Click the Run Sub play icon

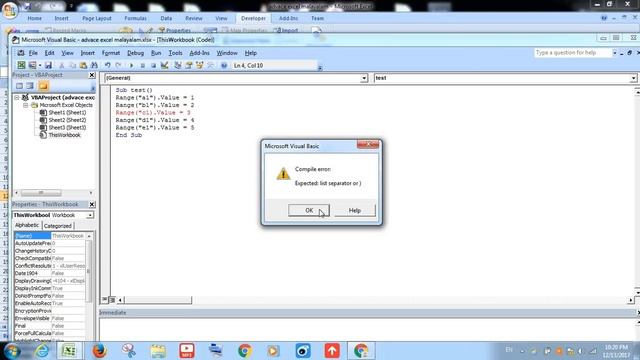click(x=131, y=65)
